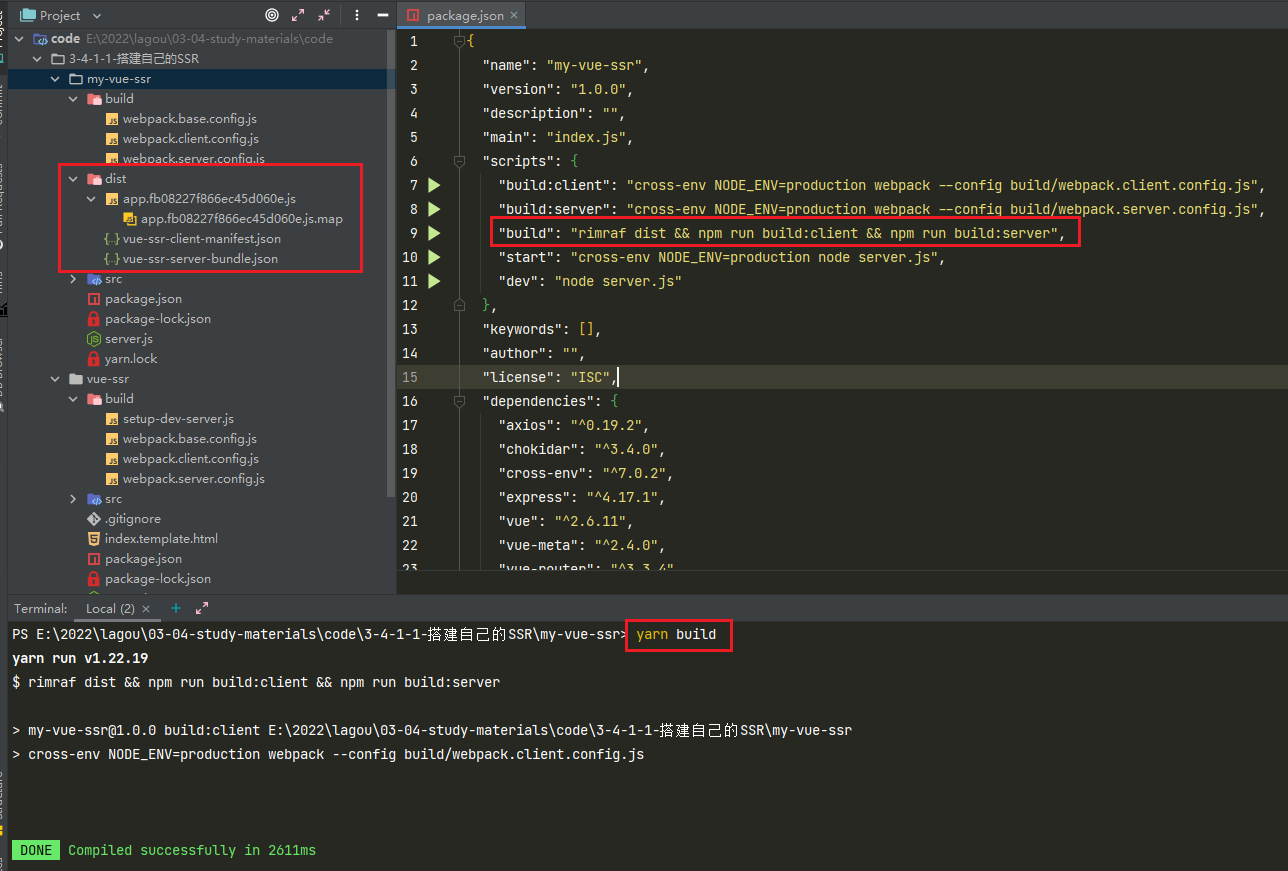
Task: Select 3-4-1-1-搭建自己的SSR folder in tree
Action: pyautogui.click(x=134, y=59)
